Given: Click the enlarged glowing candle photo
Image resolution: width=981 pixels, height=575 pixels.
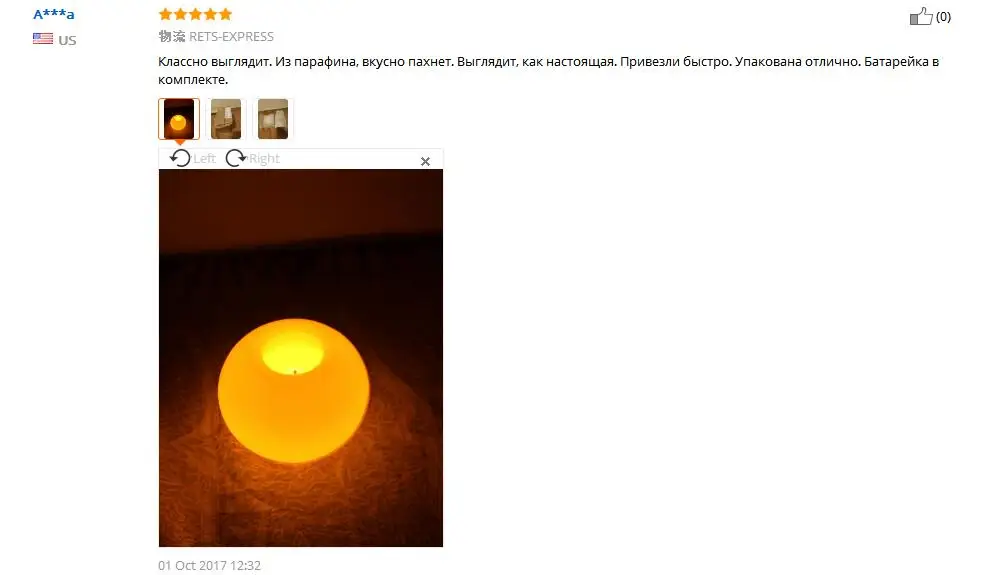Looking at the screenshot, I should [301, 358].
